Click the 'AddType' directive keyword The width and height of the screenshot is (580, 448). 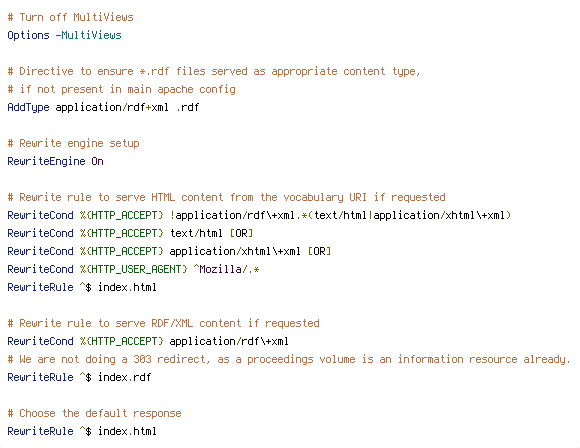[x=28, y=107]
